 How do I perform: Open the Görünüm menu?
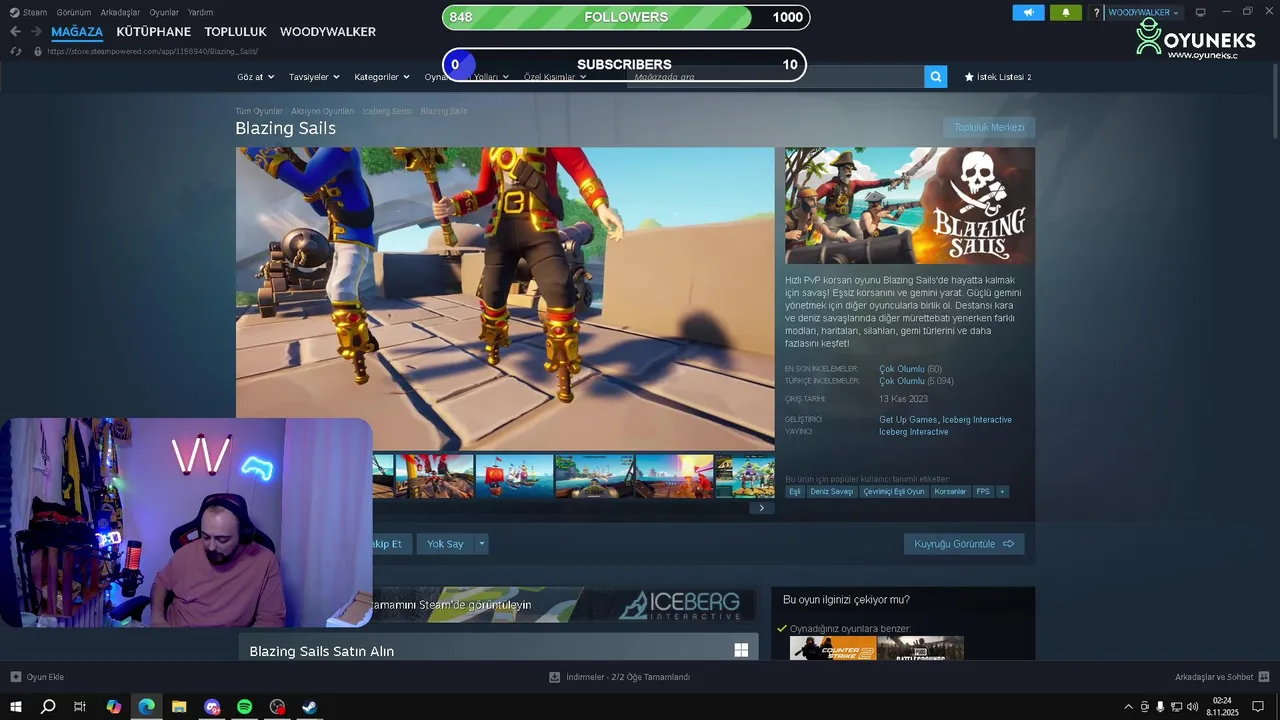click(74, 12)
